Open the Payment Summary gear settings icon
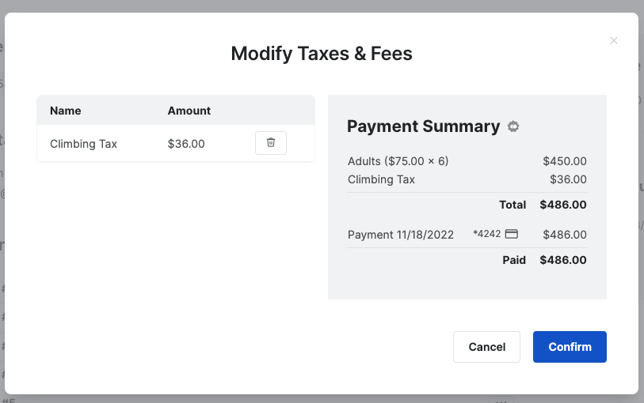 click(x=513, y=126)
